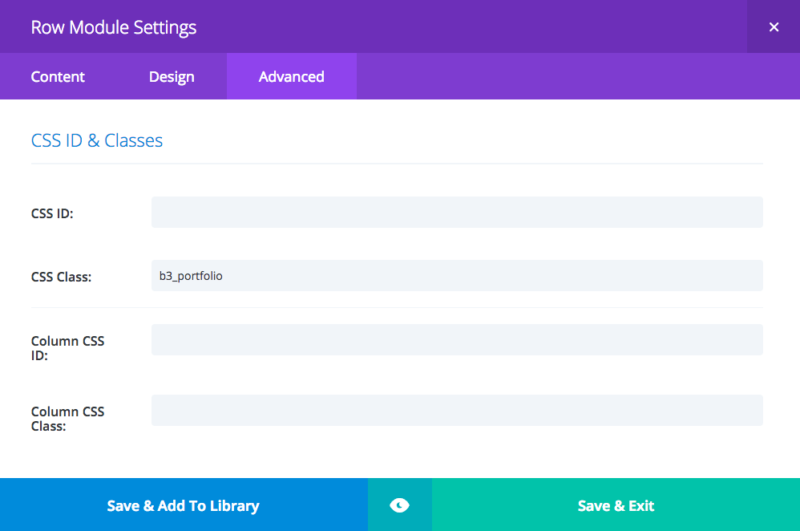800x531 pixels.
Task: Place cursor on the b3_portfolio text
Action: [x=191, y=276]
